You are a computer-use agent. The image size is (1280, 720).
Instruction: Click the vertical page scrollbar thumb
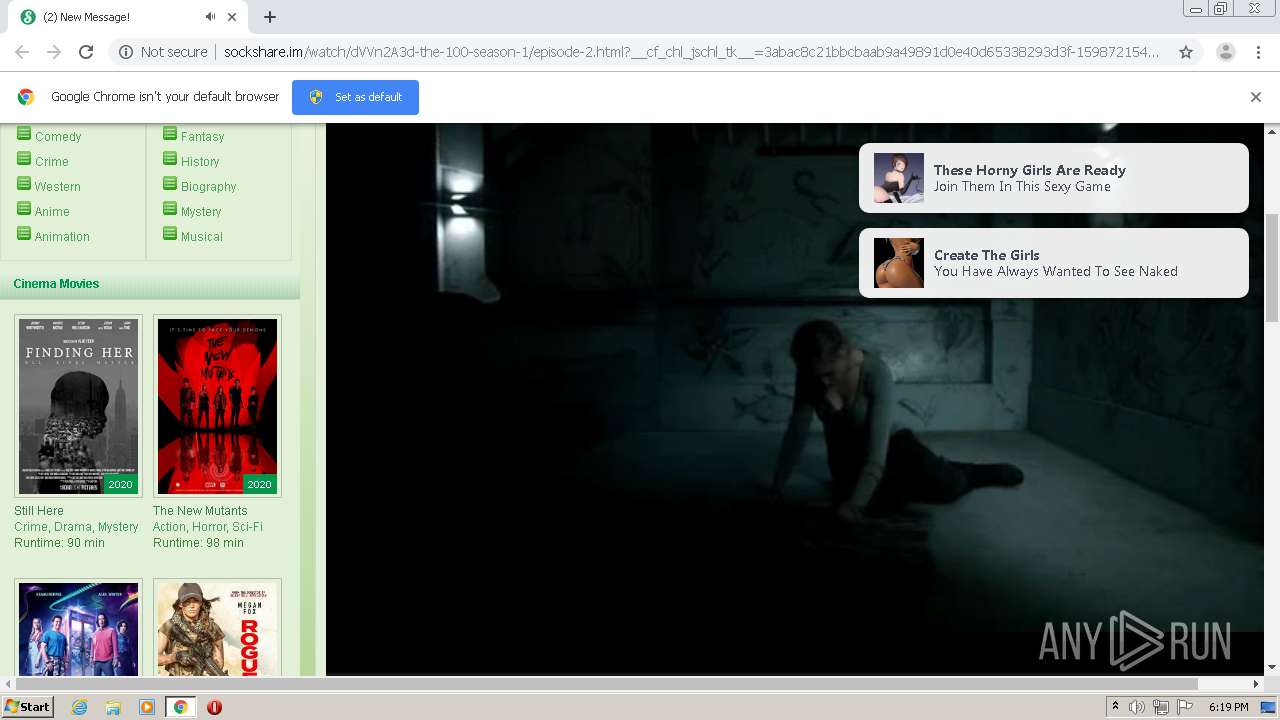click(x=1272, y=268)
